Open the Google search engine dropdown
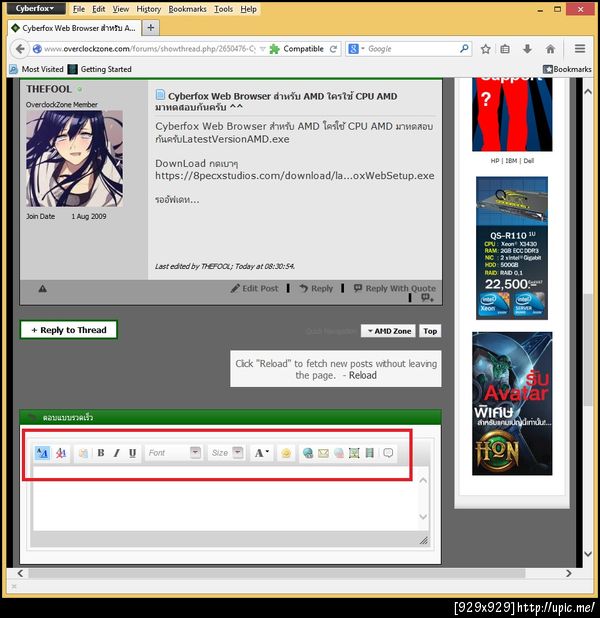 [x=356, y=49]
